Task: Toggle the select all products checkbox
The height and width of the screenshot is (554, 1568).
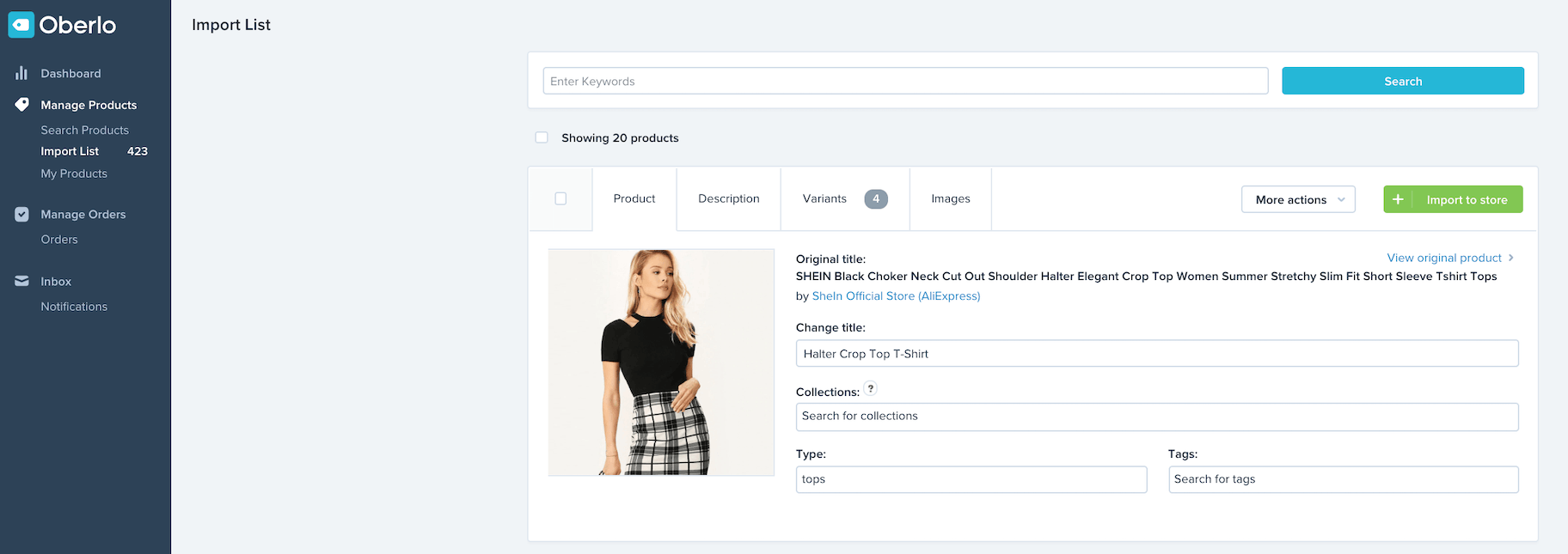Action: (x=542, y=137)
